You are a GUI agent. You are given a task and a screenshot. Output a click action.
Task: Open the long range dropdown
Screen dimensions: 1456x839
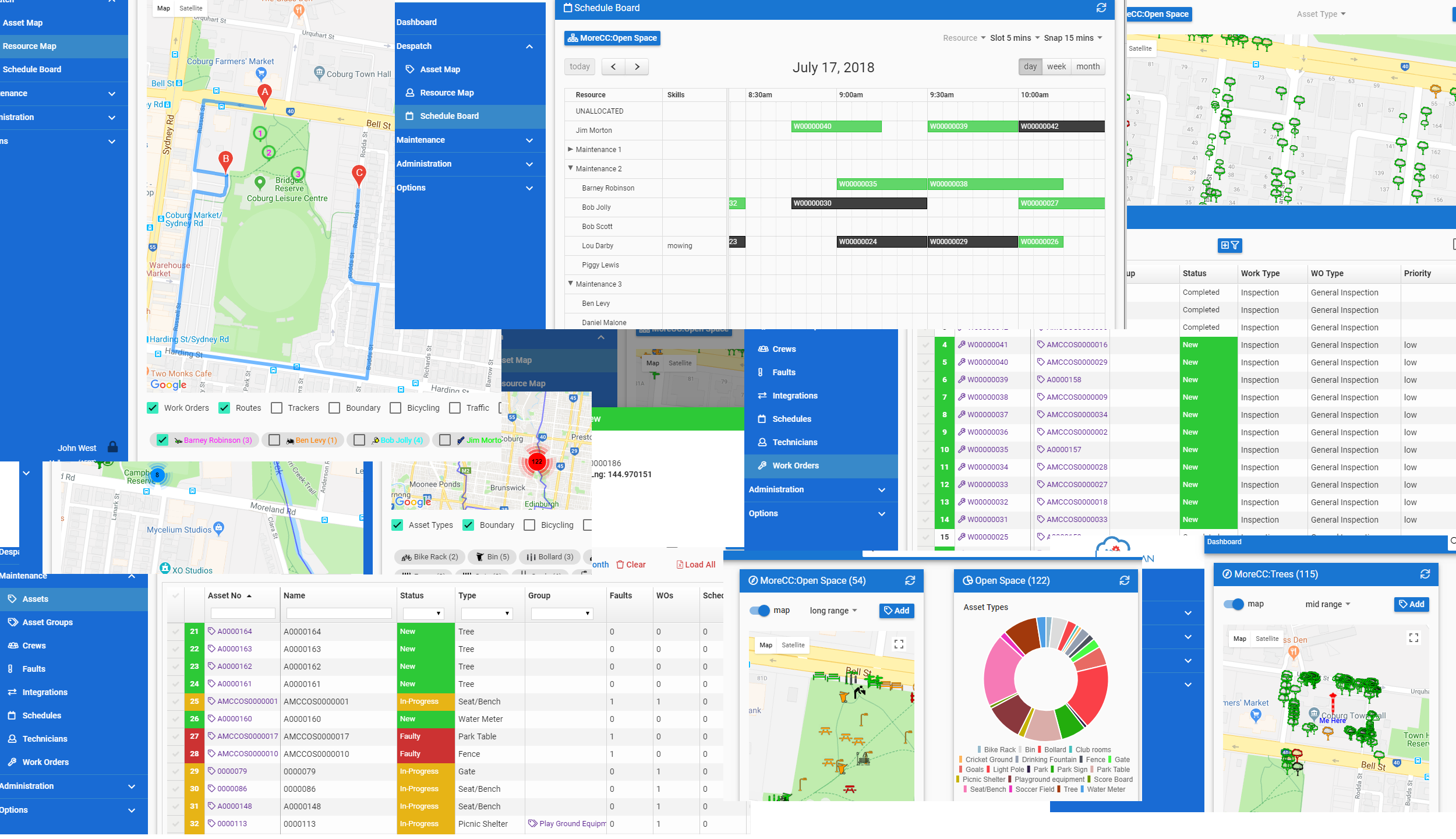click(833, 611)
